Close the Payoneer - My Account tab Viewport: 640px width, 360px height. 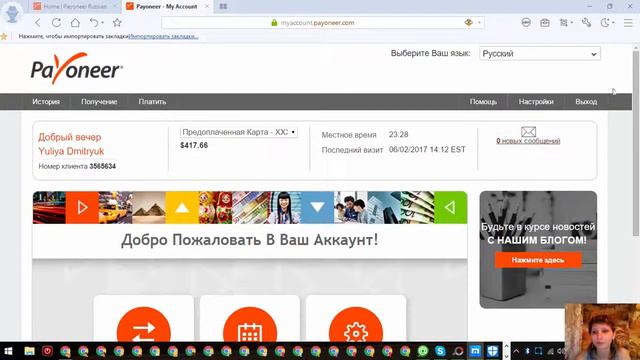click(207, 7)
